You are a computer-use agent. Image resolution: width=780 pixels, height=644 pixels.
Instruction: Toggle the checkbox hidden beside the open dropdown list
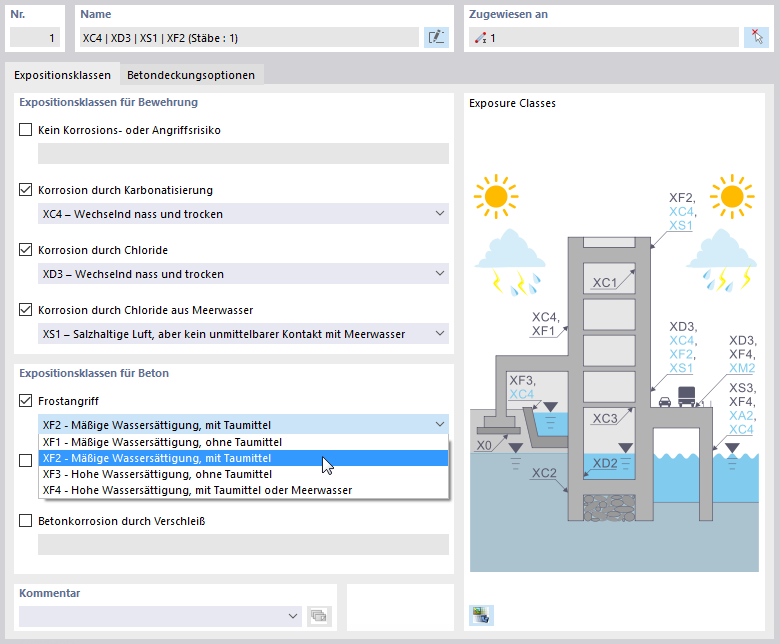pos(25,460)
